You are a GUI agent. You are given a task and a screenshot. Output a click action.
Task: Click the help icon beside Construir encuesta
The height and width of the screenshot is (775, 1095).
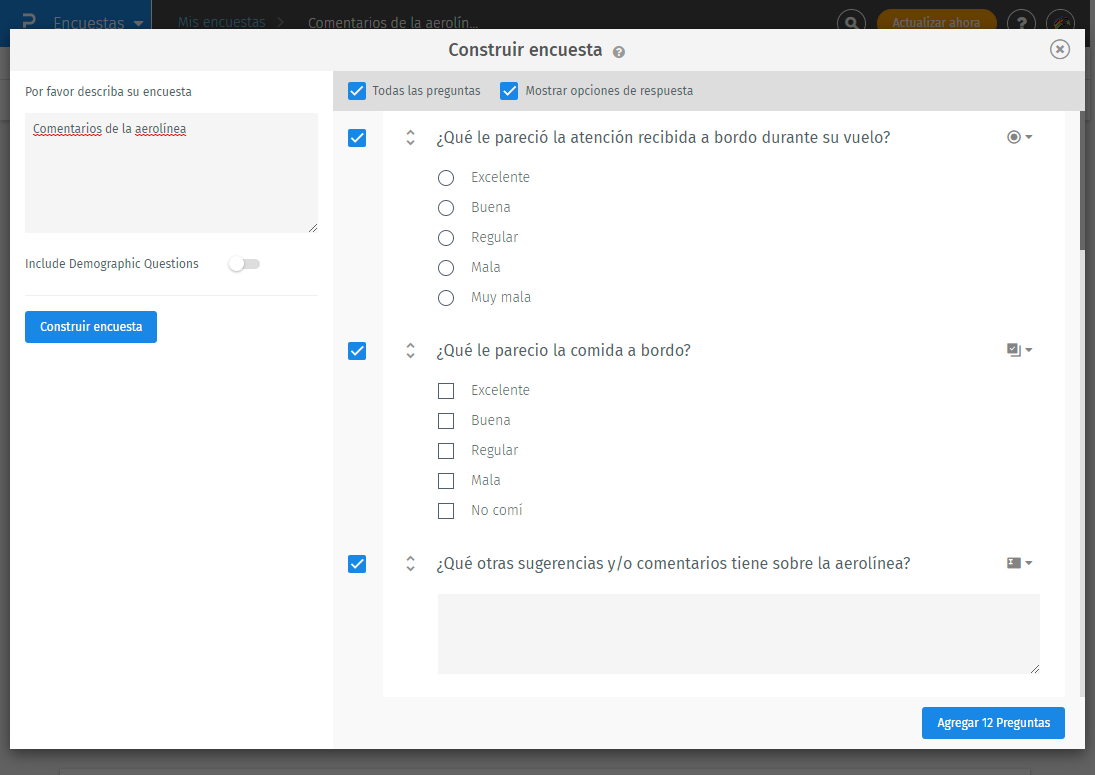coord(619,52)
